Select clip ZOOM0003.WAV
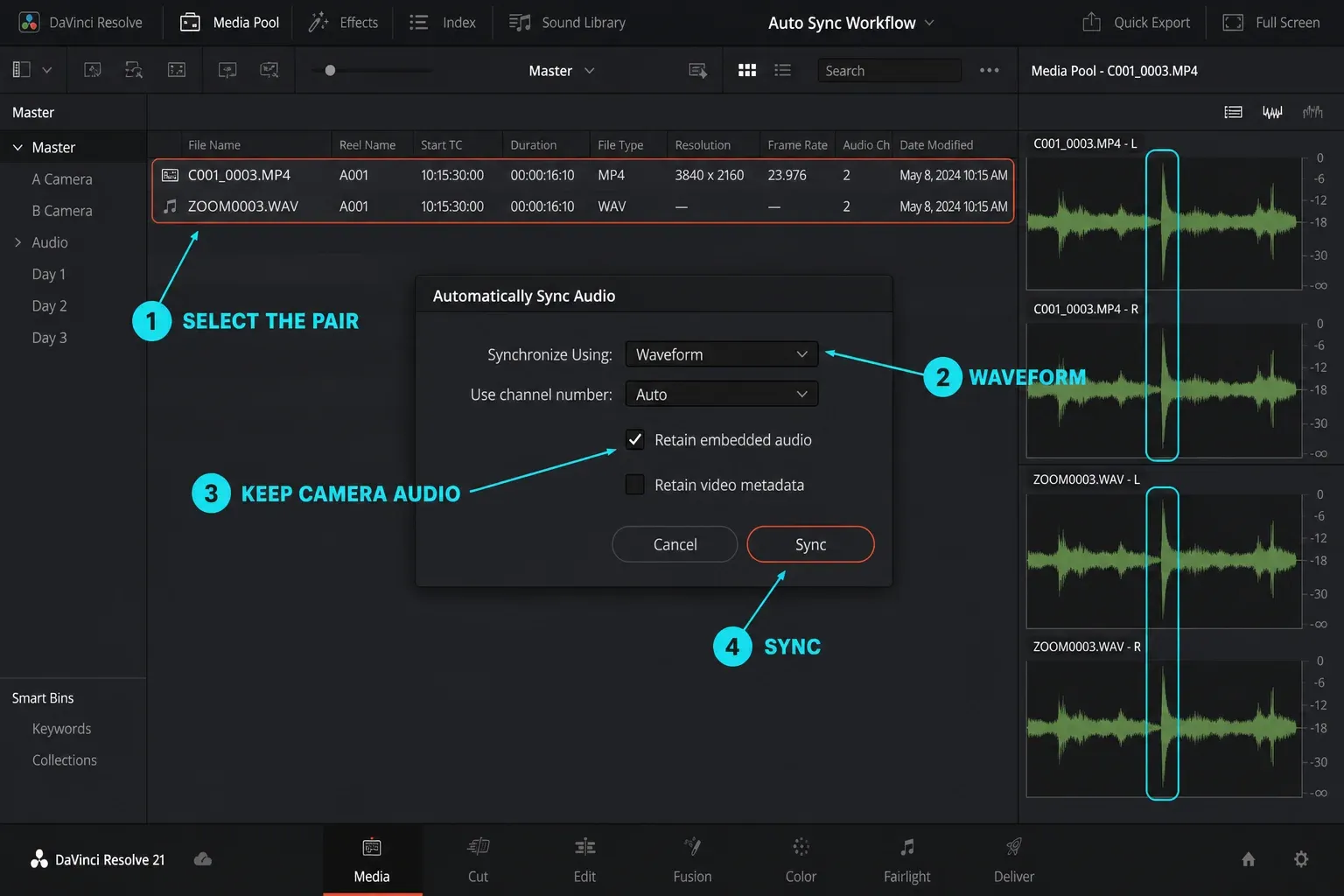Viewport: 1344px width, 896px height. point(583,206)
